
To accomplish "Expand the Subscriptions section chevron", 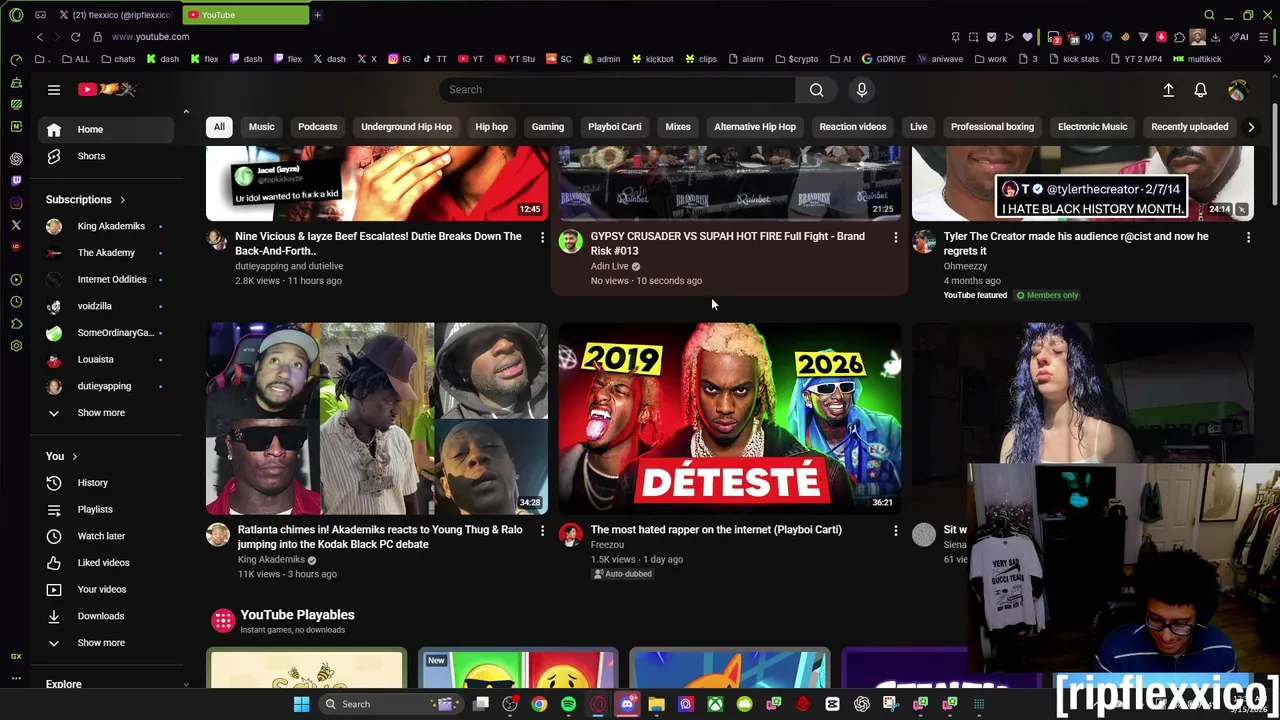I will pyautogui.click(x=123, y=200).
